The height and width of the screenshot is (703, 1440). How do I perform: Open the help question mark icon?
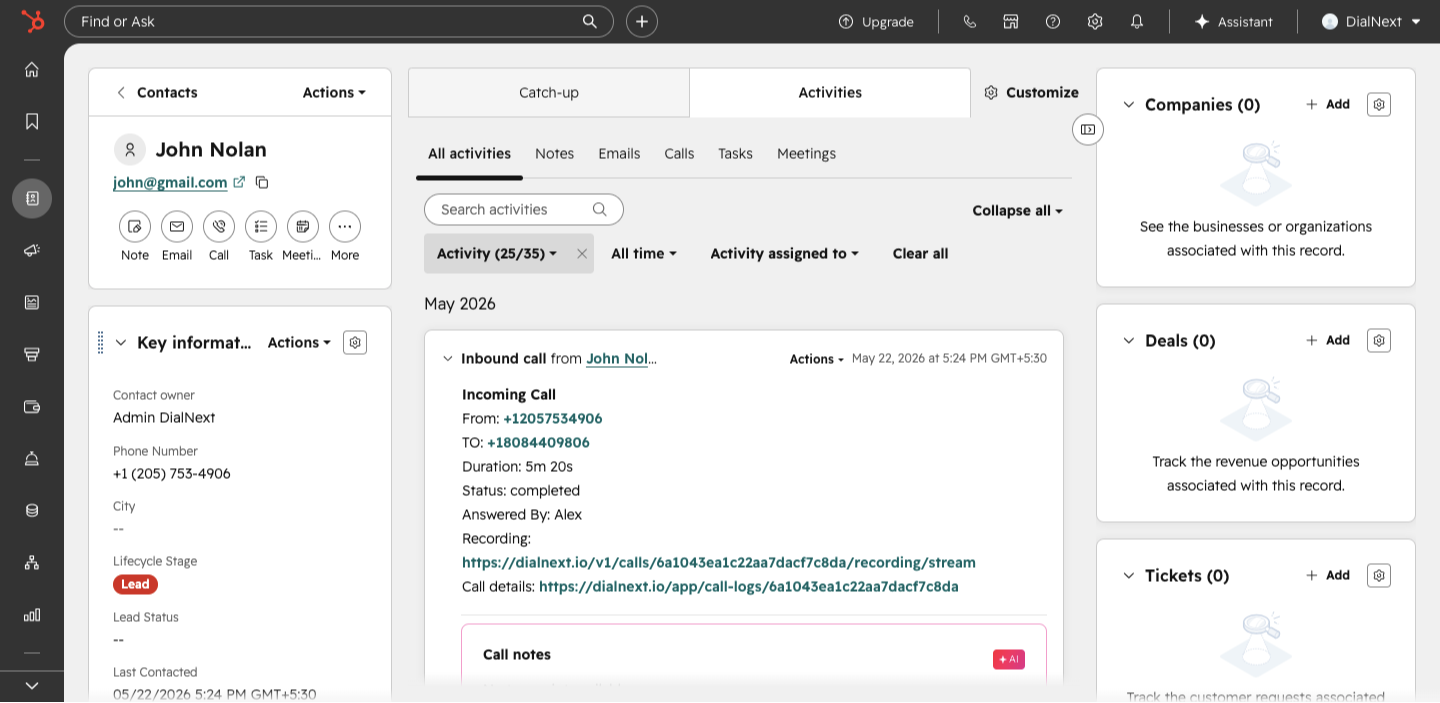[1053, 21]
